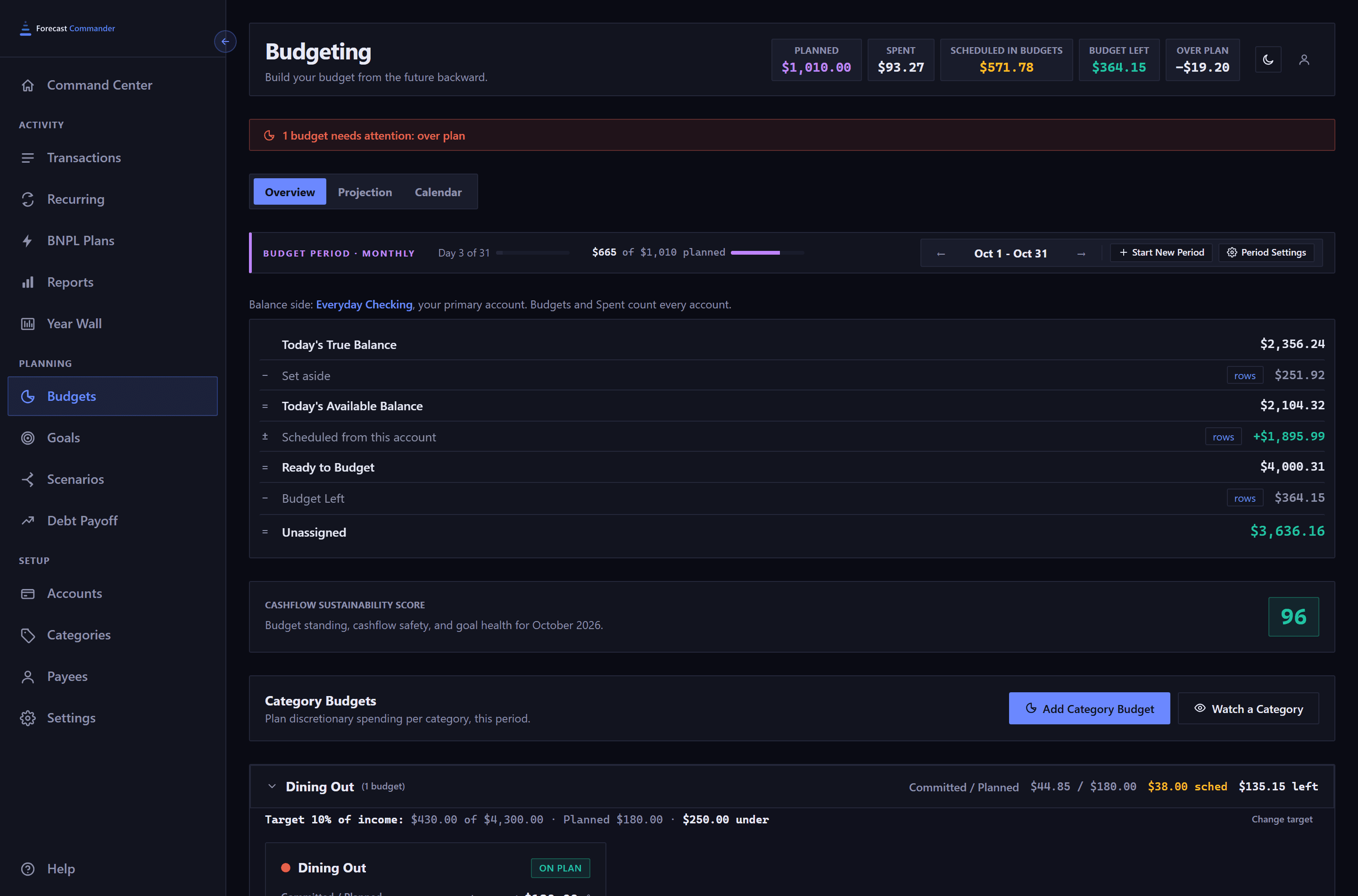Switch to the Projection tab
The height and width of the screenshot is (896, 1358).
364,192
